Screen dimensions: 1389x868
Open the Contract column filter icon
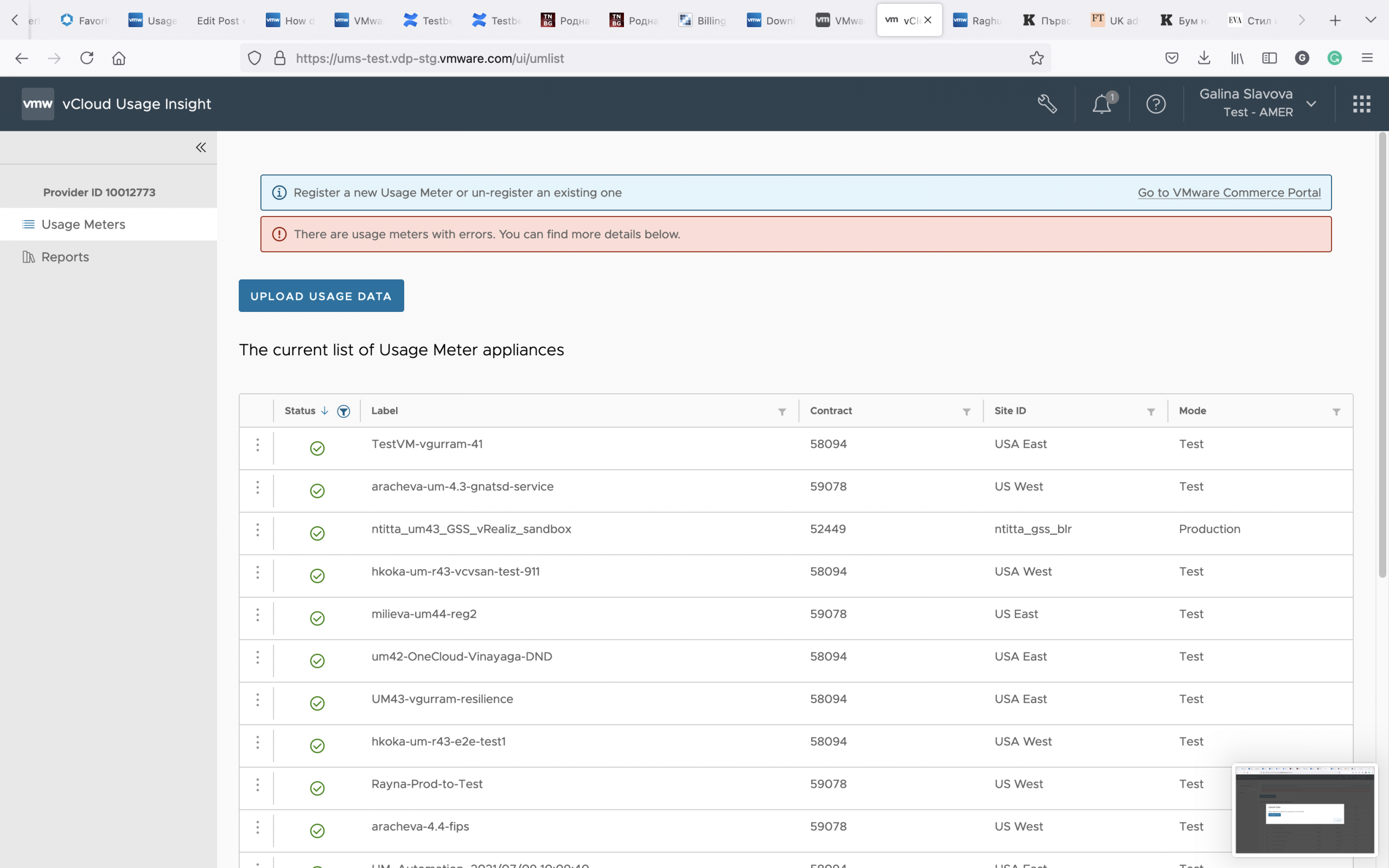point(966,412)
